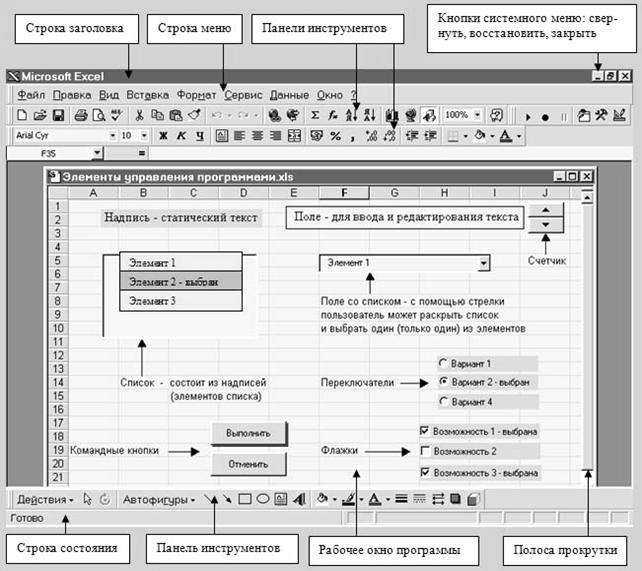The width and height of the screenshot is (642, 571).
Task: Uncheck the Возможность 1 checkbox
Action: point(425,432)
